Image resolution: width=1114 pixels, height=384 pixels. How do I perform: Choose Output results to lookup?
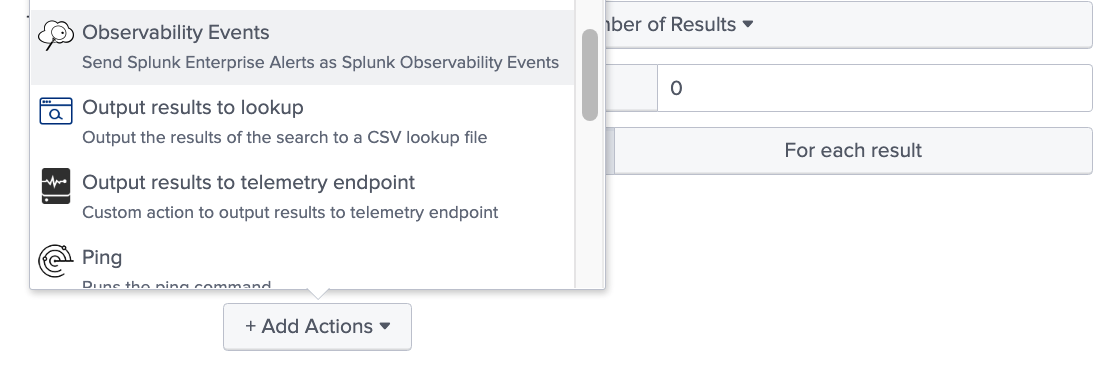pos(302,122)
